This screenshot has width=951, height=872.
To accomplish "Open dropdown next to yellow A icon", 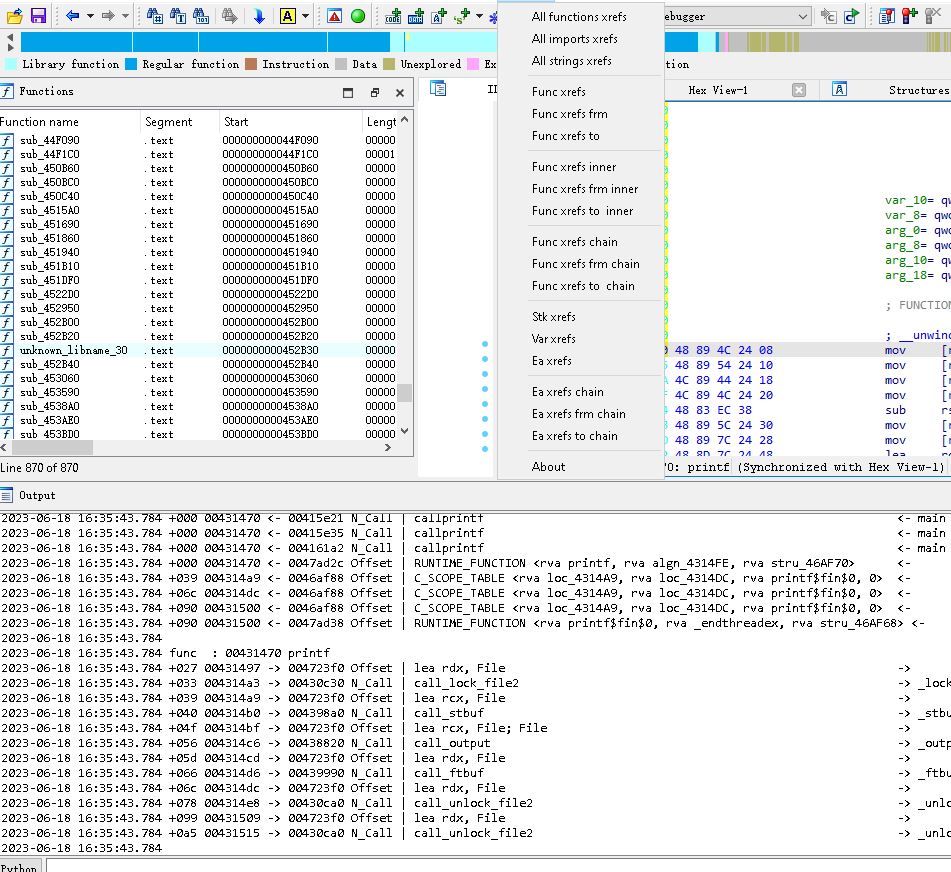I will [x=306, y=16].
